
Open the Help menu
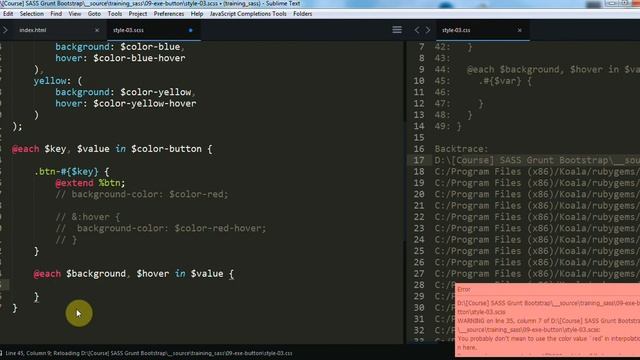[x=197, y=14]
